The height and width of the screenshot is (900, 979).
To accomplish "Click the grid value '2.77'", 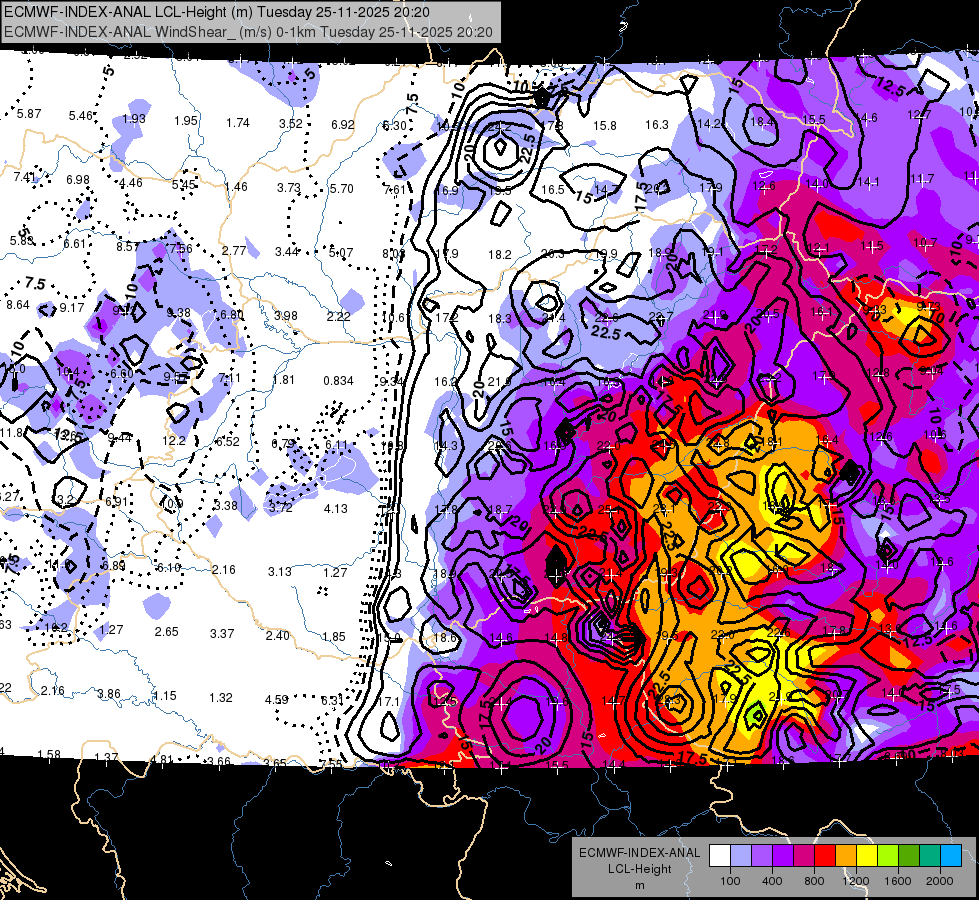I will pyautogui.click(x=234, y=250).
